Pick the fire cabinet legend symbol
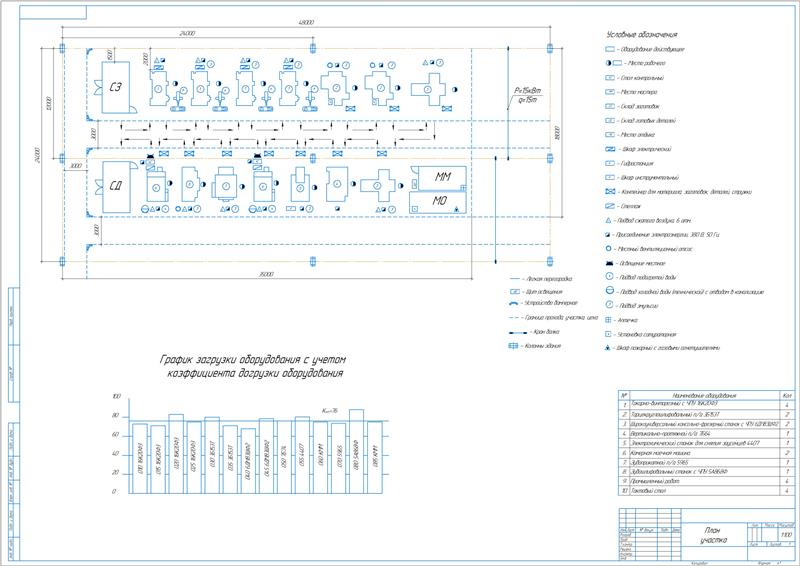This screenshot has height=566, width=800. pyautogui.click(x=608, y=348)
